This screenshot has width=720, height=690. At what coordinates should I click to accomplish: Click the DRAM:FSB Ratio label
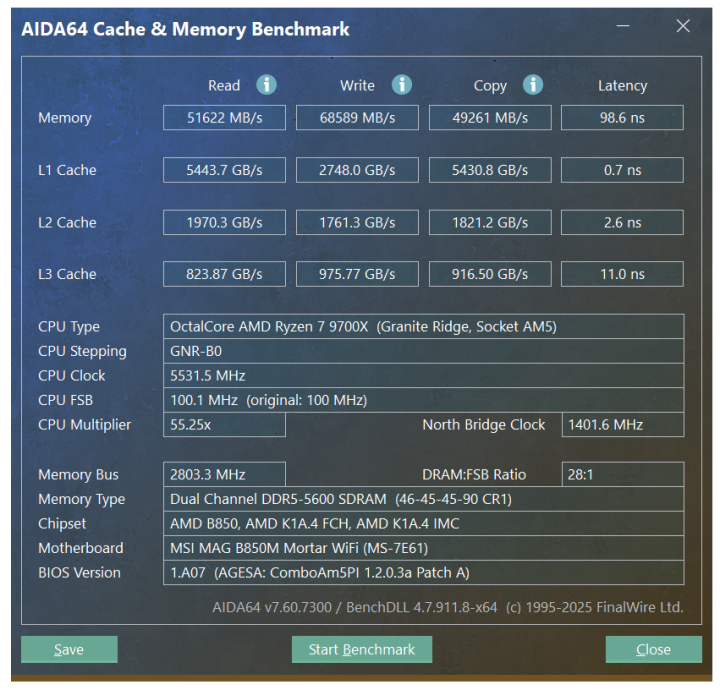(474, 474)
